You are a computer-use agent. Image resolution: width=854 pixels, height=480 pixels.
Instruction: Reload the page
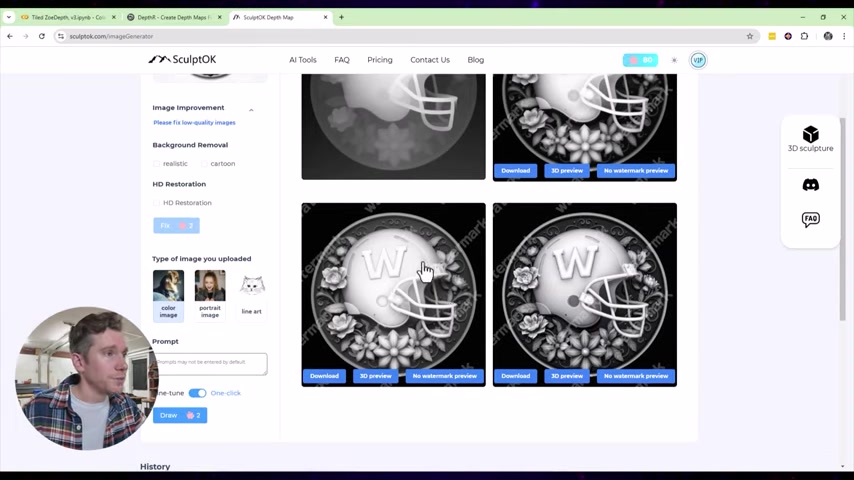click(x=41, y=36)
